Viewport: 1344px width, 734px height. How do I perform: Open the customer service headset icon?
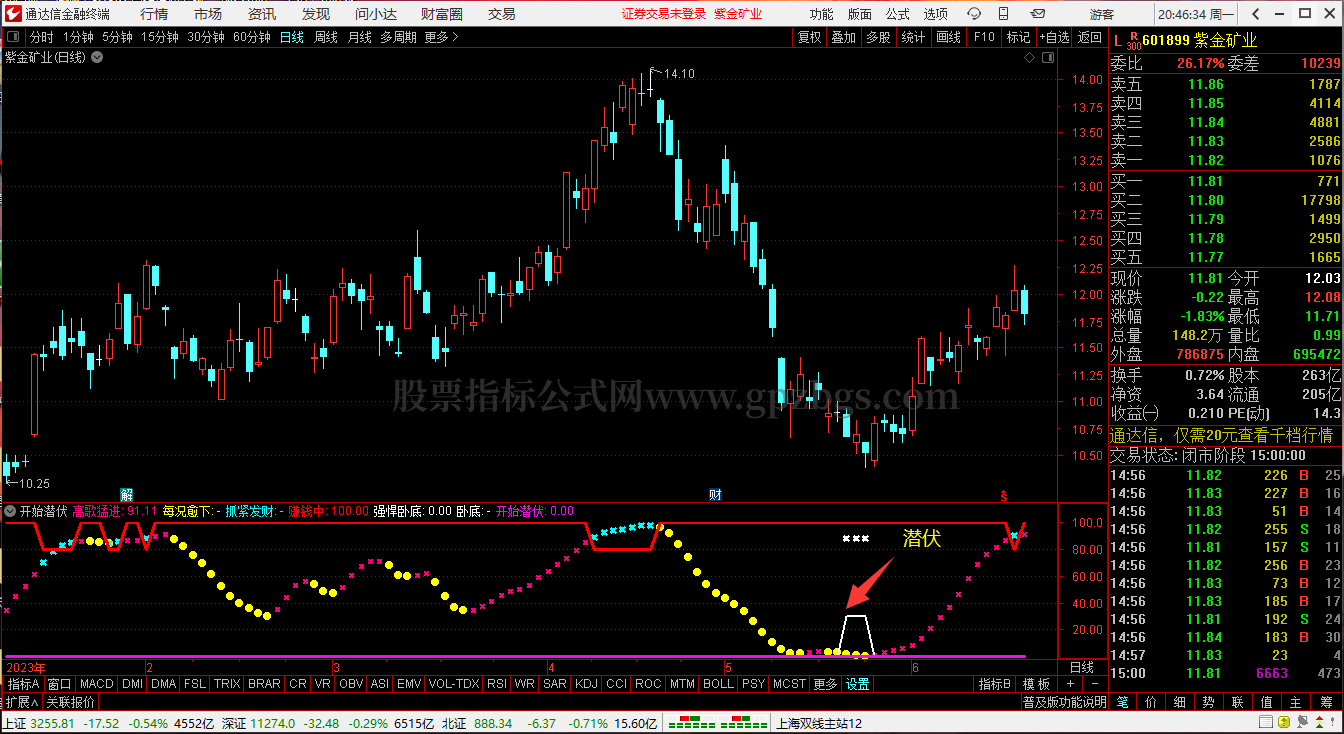point(973,14)
